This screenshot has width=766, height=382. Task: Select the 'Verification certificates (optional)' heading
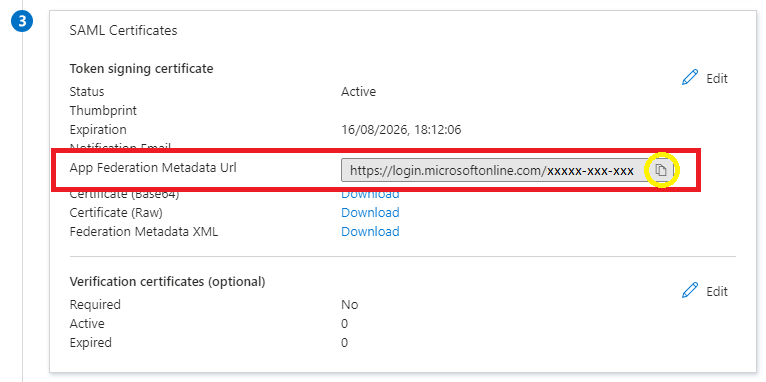(168, 282)
